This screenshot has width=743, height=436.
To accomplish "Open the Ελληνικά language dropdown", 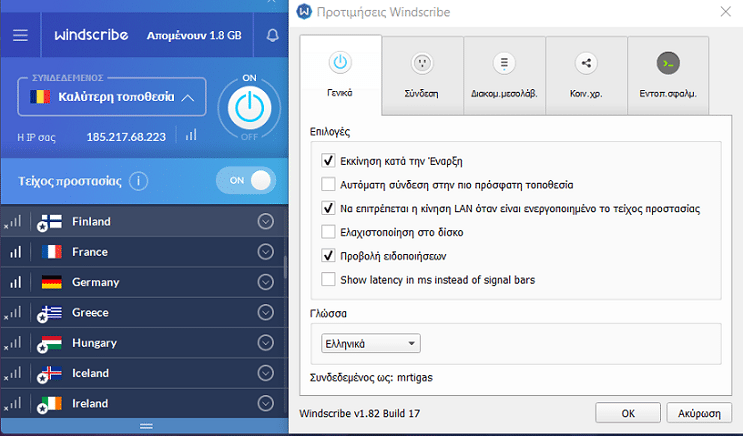I will tap(371, 344).
